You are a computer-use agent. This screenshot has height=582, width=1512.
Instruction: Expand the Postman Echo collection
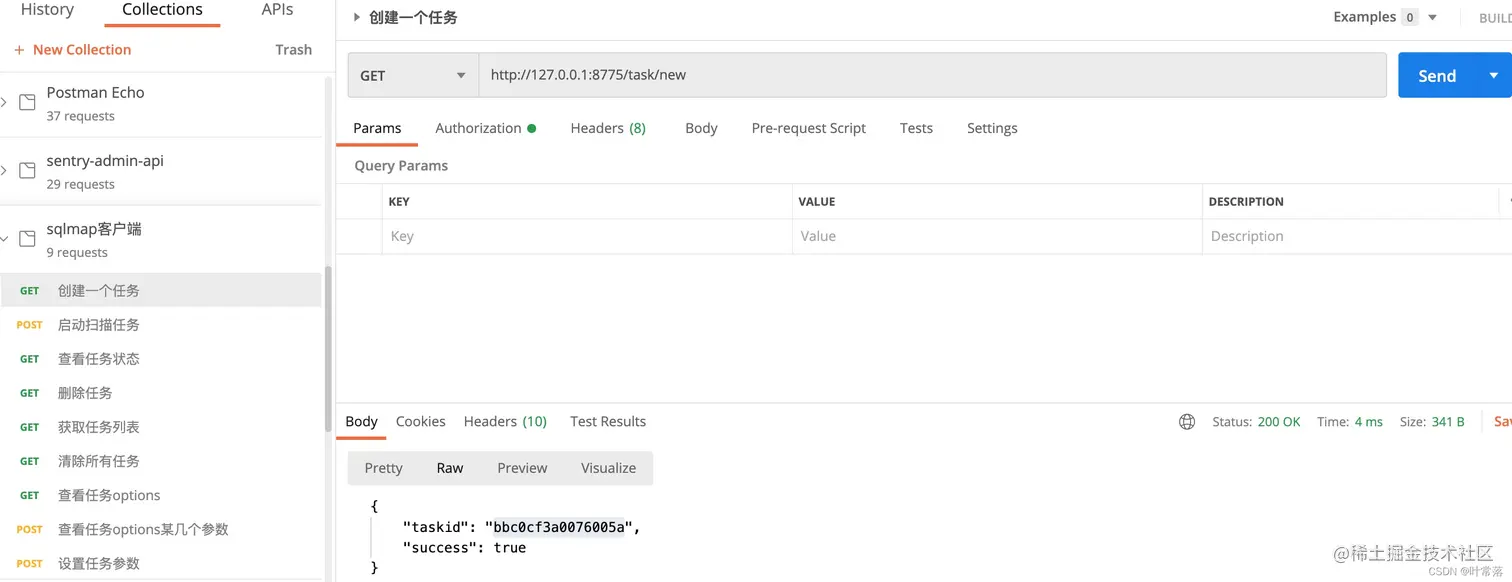pyautogui.click(x=4, y=102)
